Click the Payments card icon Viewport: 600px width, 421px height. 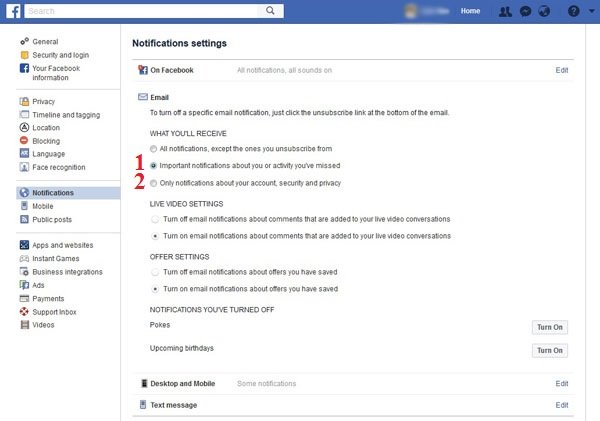24,299
